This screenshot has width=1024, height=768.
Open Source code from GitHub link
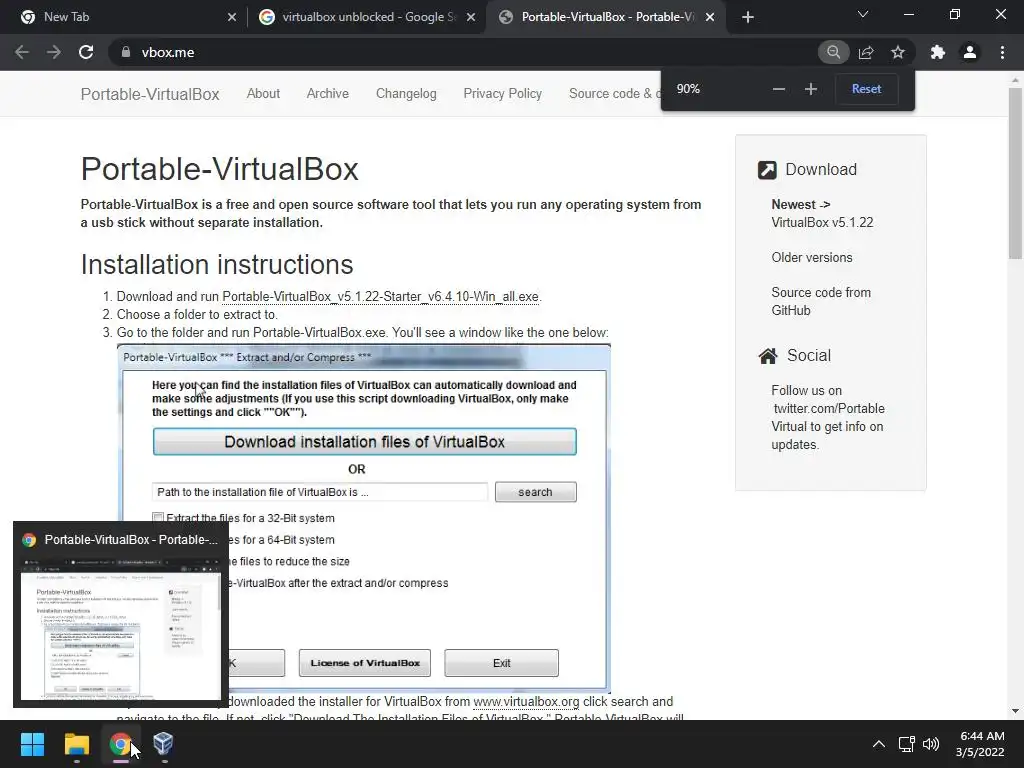point(821,301)
